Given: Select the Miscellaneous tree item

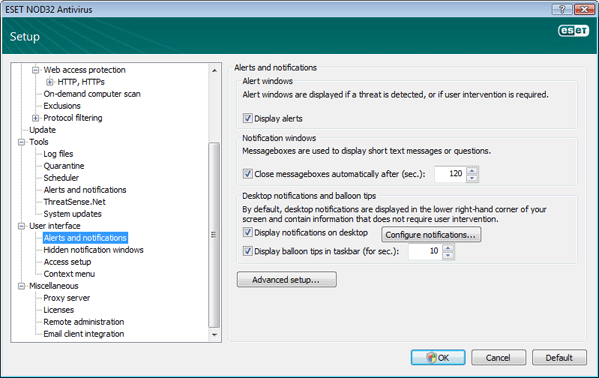Looking at the screenshot, I should (x=53, y=286).
